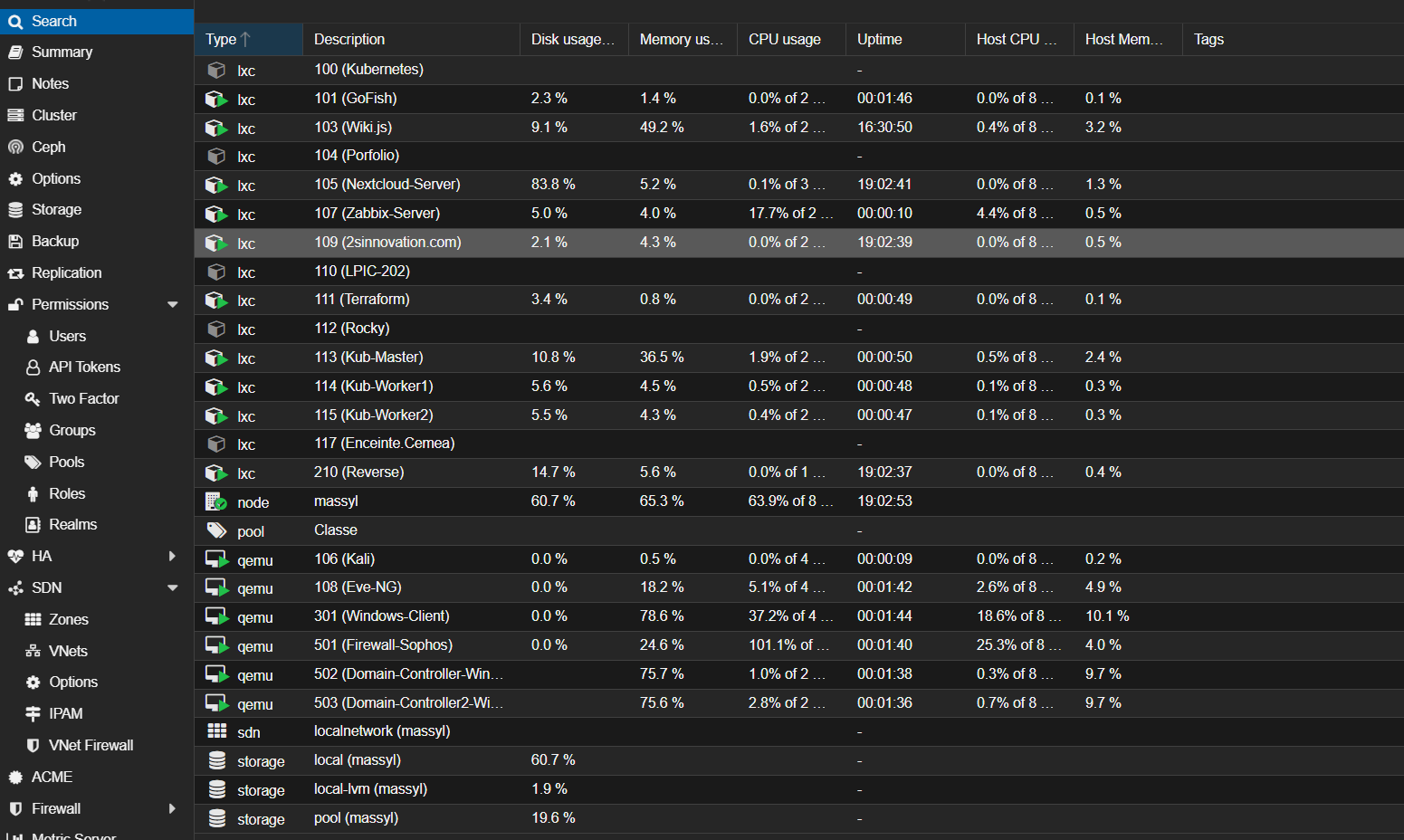The width and height of the screenshot is (1404, 840).
Task: Collapse the Permissions section
Action: point(172,304)
